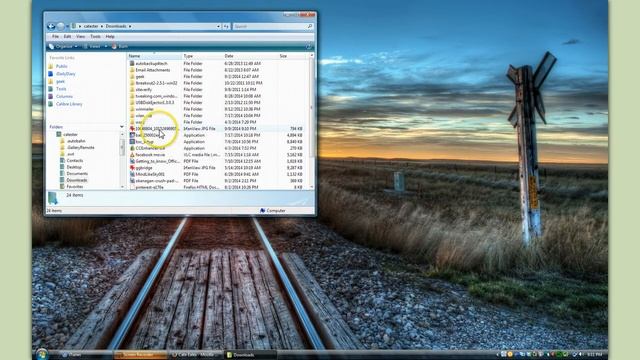Open the DailyDiary favorite link

tap(65, 74)
